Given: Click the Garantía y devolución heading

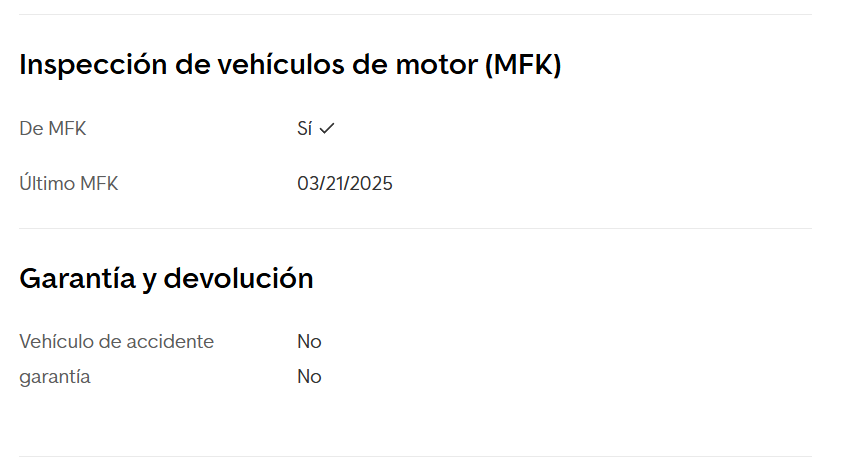Looking at the screenshot, I should tap(166, 279).
